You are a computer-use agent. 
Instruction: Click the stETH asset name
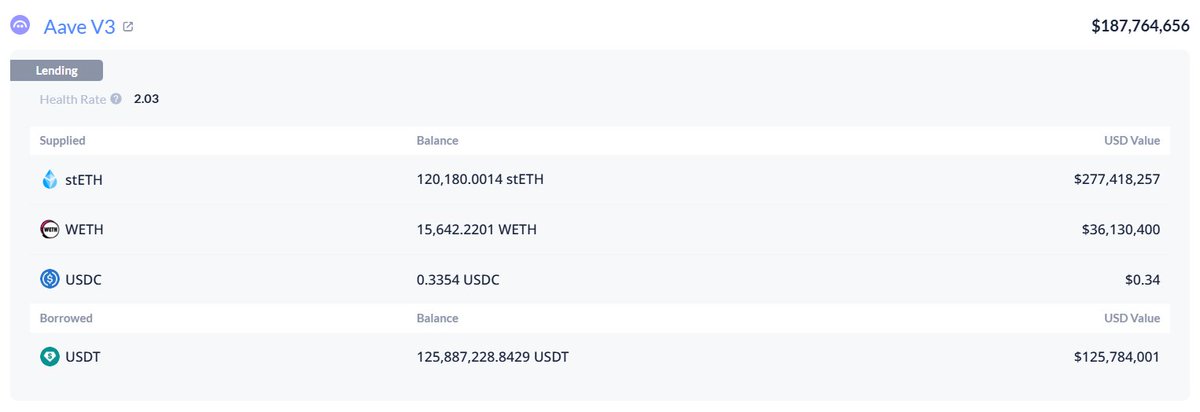(x=84, y=180)
